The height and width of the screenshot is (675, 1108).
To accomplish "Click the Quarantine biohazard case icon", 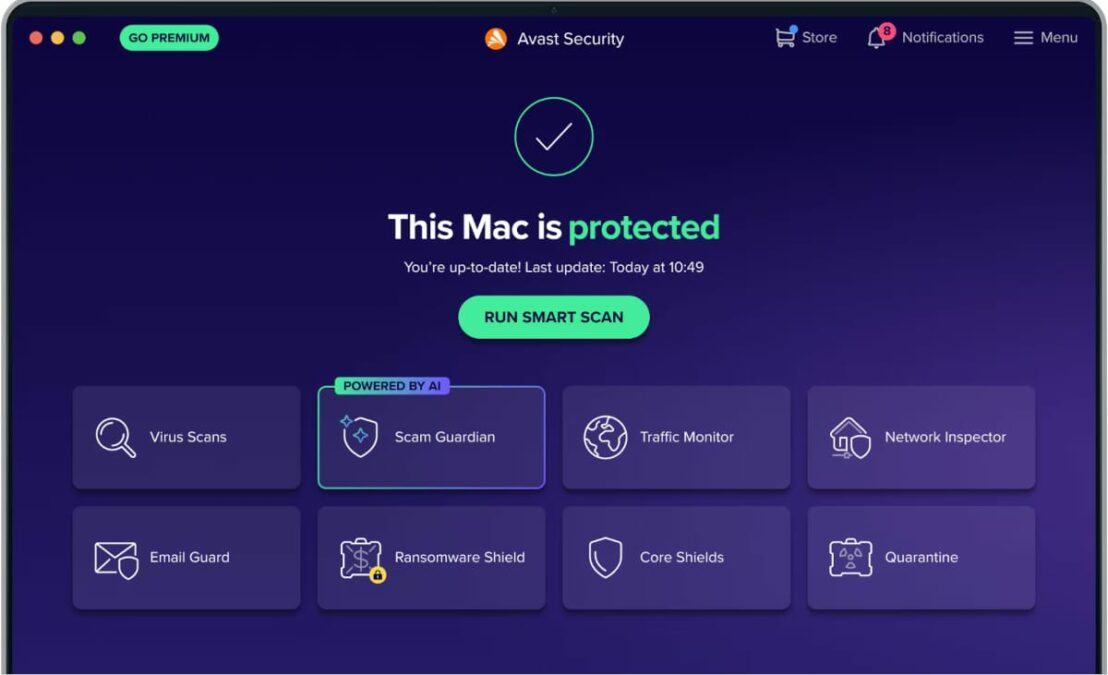I will 850,558.
